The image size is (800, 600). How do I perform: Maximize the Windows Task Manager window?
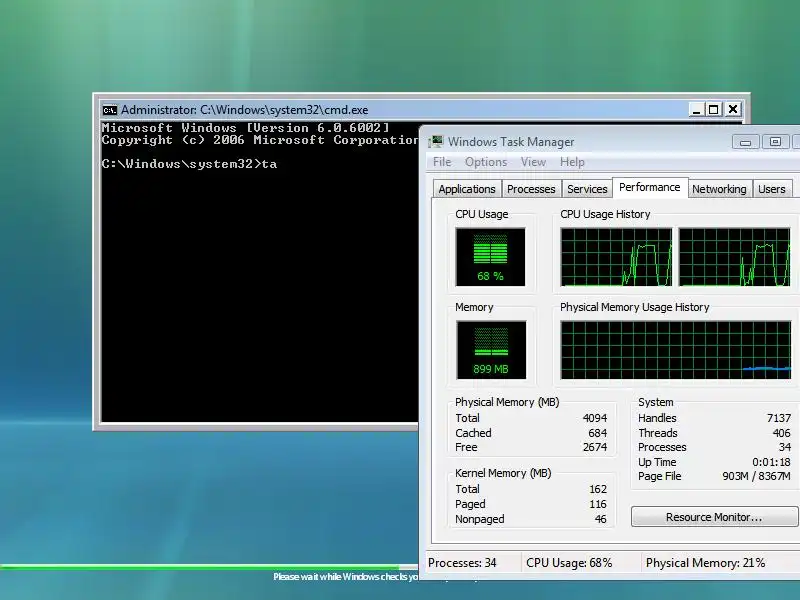point(775,142)
